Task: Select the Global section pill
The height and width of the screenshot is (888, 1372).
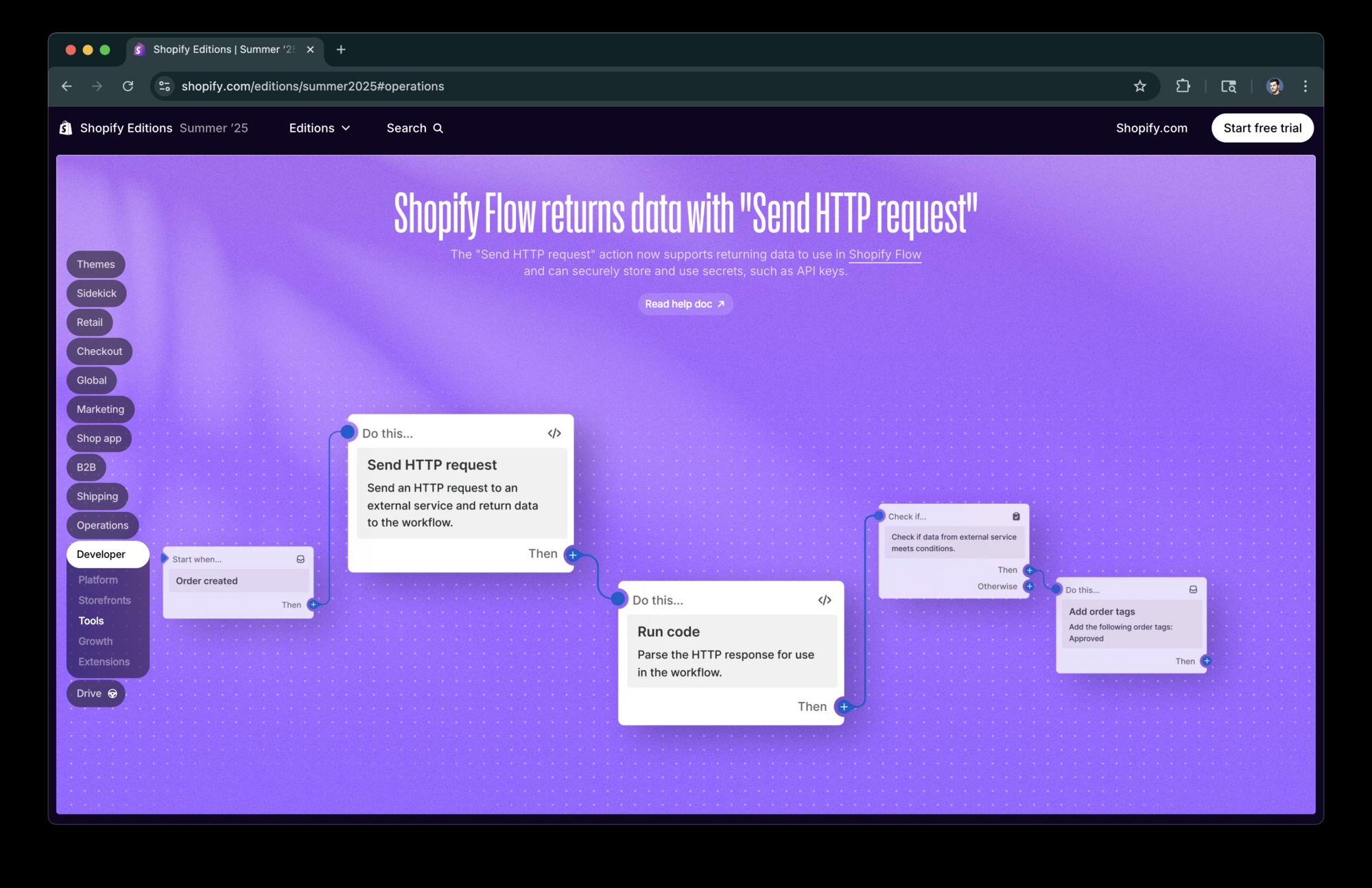Action: pyautogui.click(x=91, y=380)
